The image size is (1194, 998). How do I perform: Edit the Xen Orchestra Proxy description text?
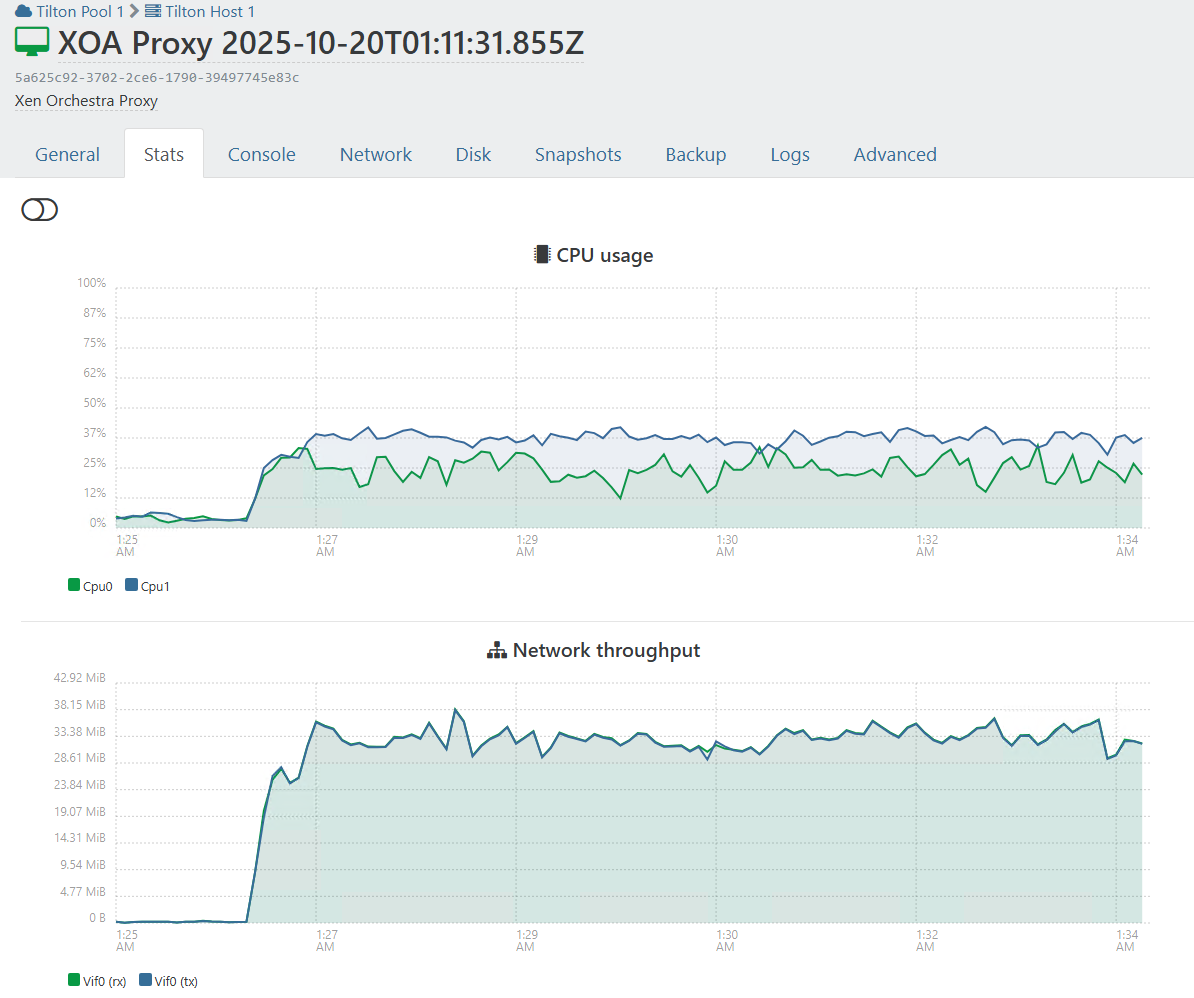click(86, 101)
